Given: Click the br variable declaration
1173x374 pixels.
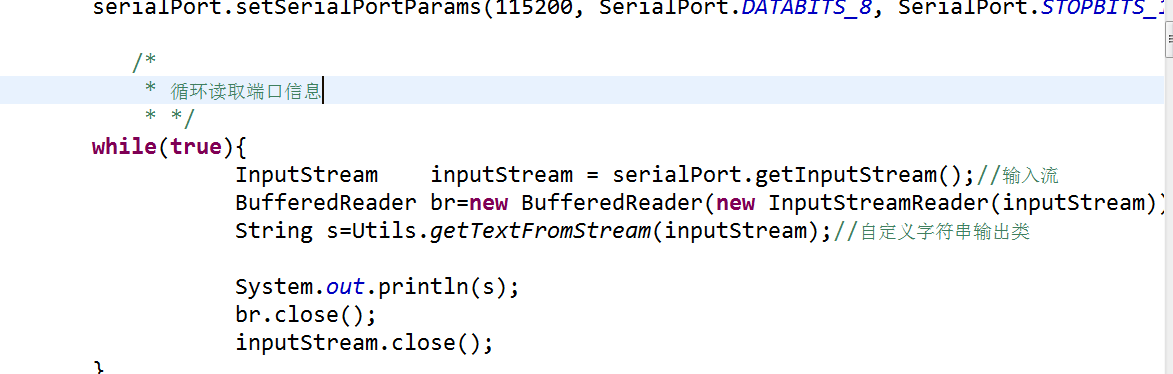Looking at the screenshot, I should (x=443, y=203).
